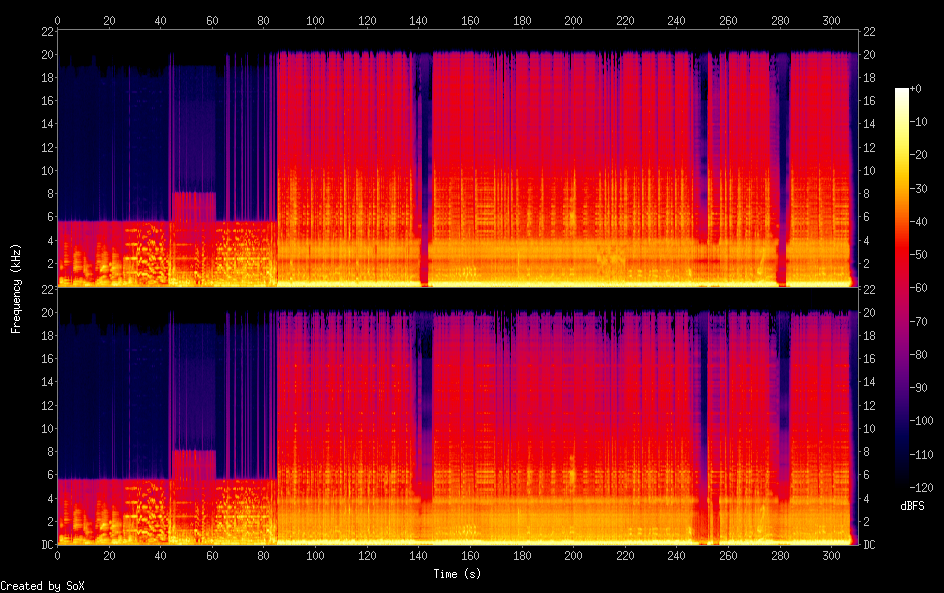The image size is (944, 593).
Task: Click "0" on the bottom time axis
Action: (57, 556)
